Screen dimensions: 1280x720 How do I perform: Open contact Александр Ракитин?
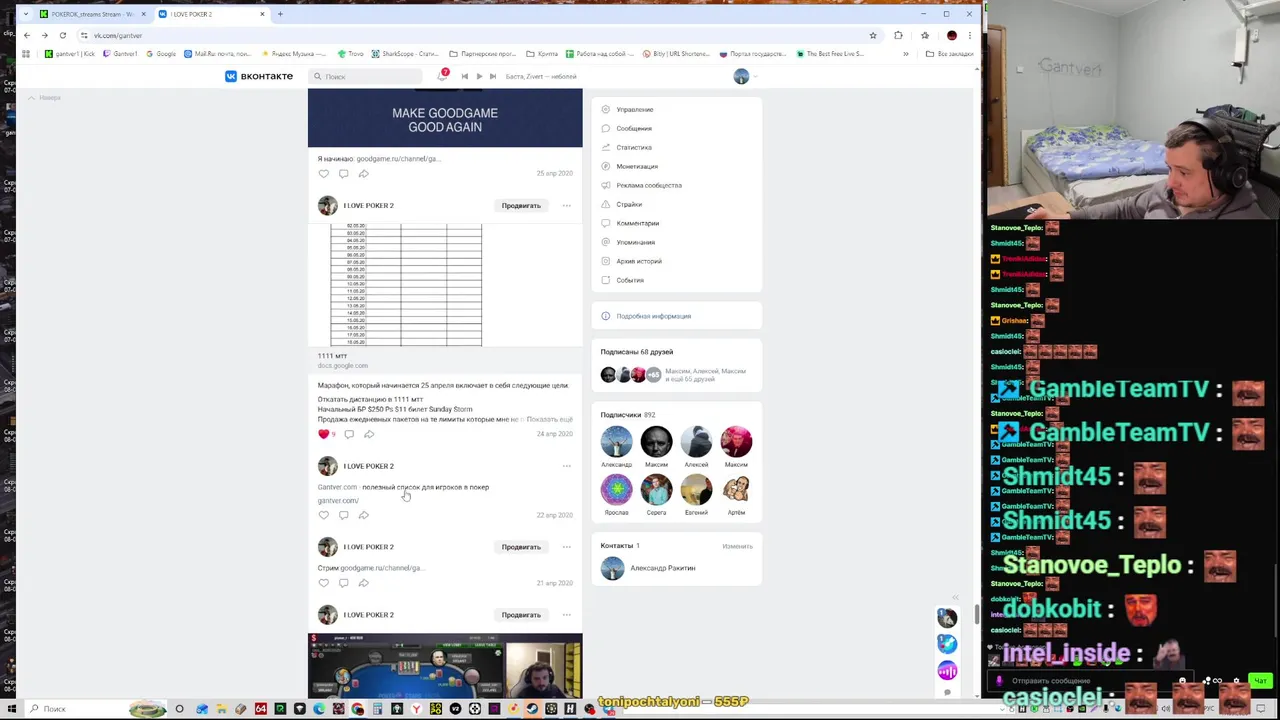pyautogui.click(x=662, y=568)
